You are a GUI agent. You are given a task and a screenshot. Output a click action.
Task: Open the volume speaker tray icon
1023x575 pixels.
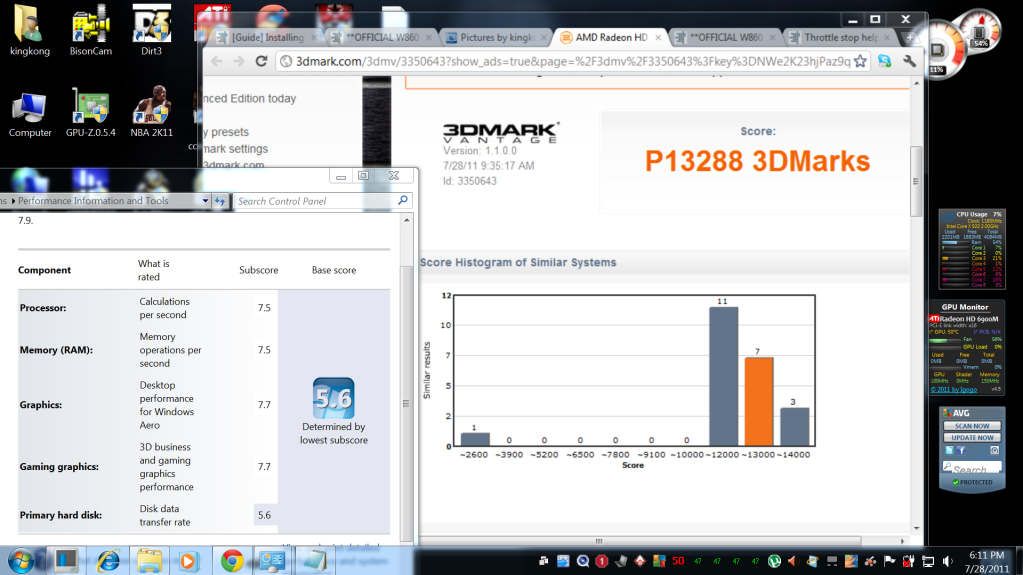coord(947,561)
